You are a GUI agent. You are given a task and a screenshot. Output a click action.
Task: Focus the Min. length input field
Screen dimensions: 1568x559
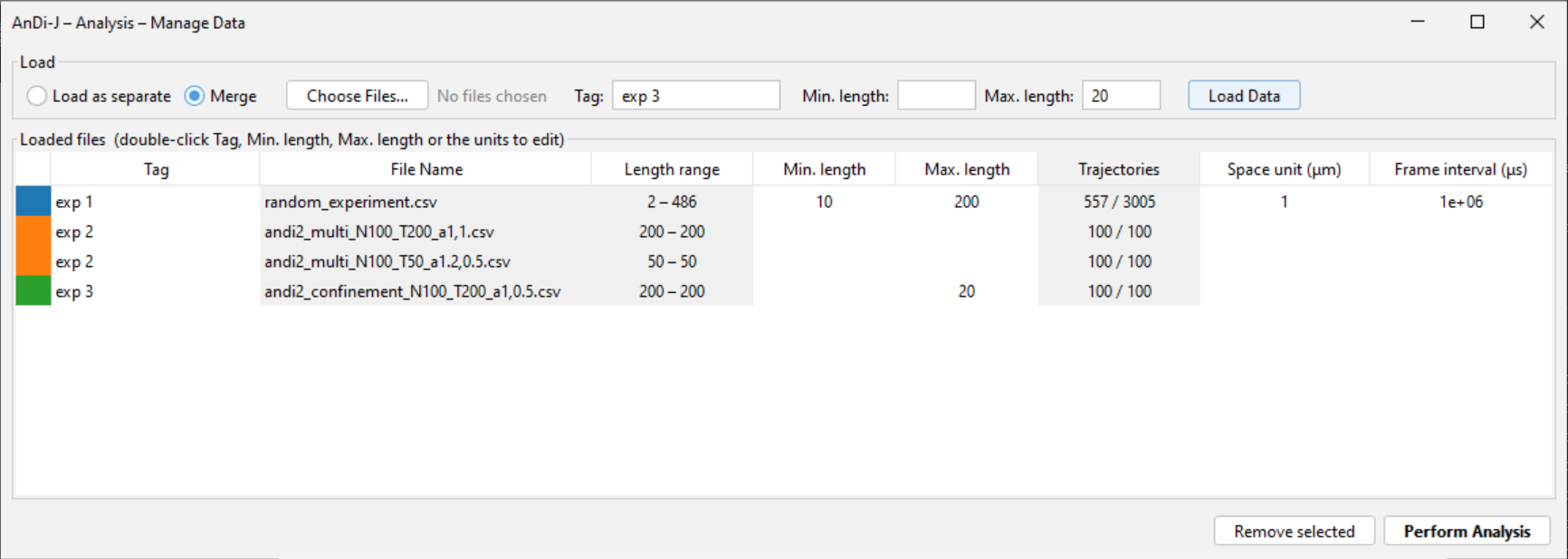pyautogui.click(x=936, y=96)
